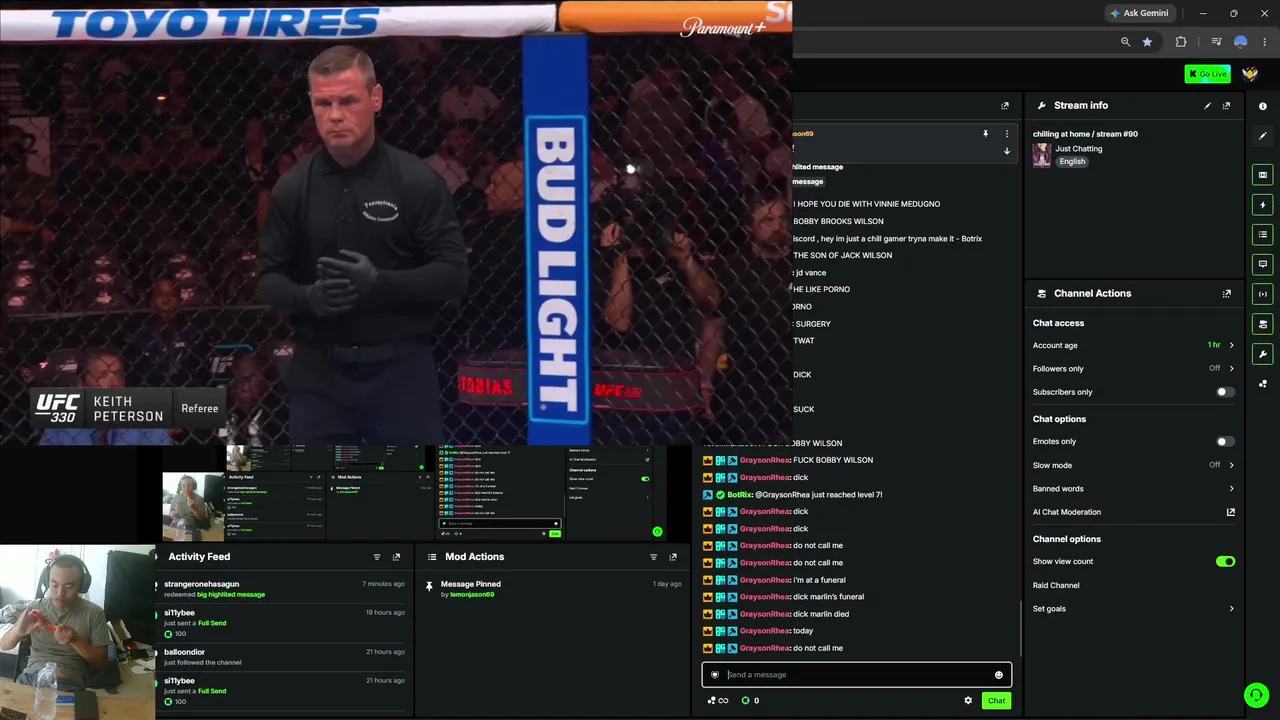Expand the Slow mode setting
This screenshot has height=720, width=1280.
point(1134,465)
